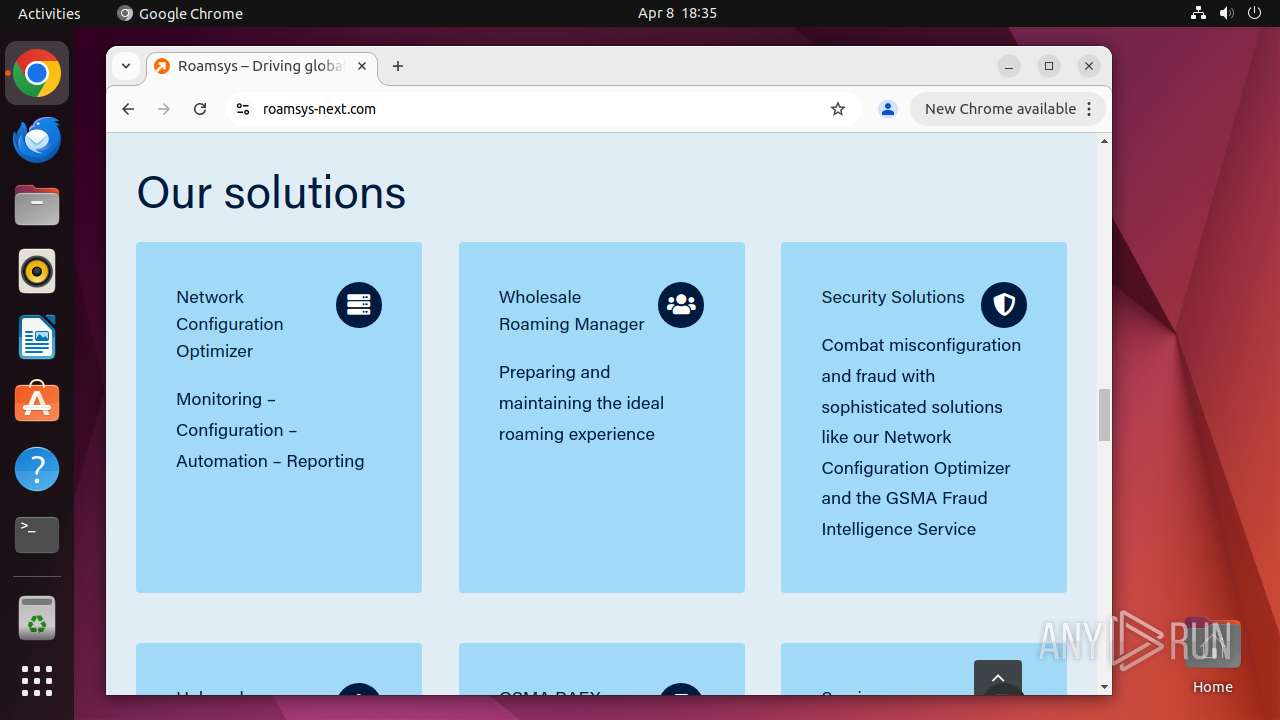Open the Files manager in dock

(x=37, y=206)
